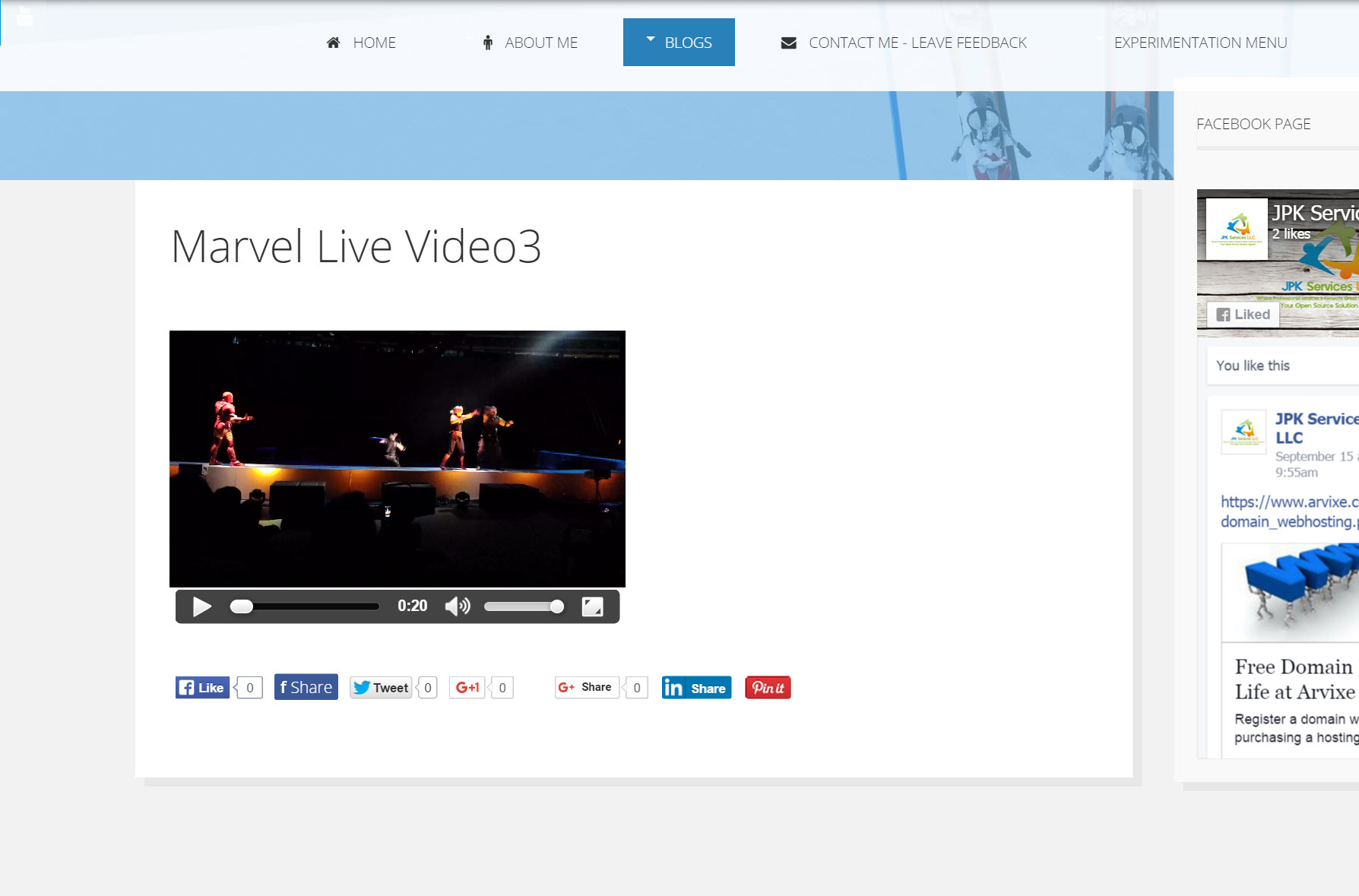This screenshot has height=896, width=1359.
Task: Click the Google +1 count bubble
Action: pyautogui.click(x=502, y=688)
